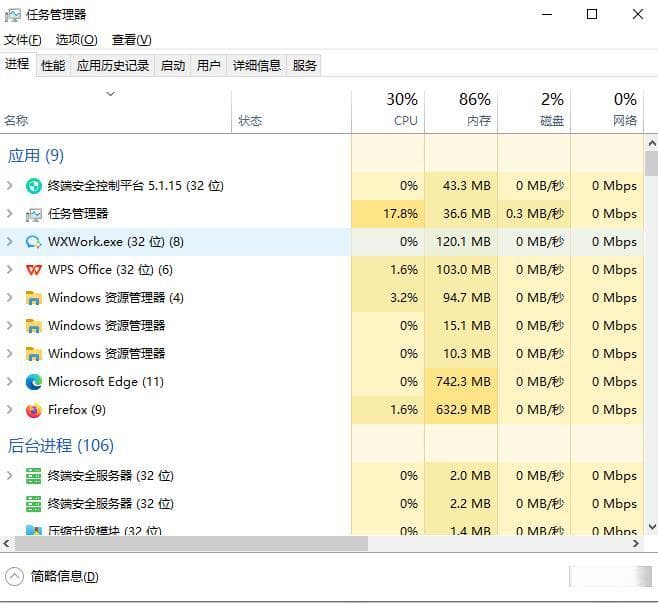Expand the WPS Office (32 位) group
Viewport: 658px width, 603px height.
(x=10, y=269)
